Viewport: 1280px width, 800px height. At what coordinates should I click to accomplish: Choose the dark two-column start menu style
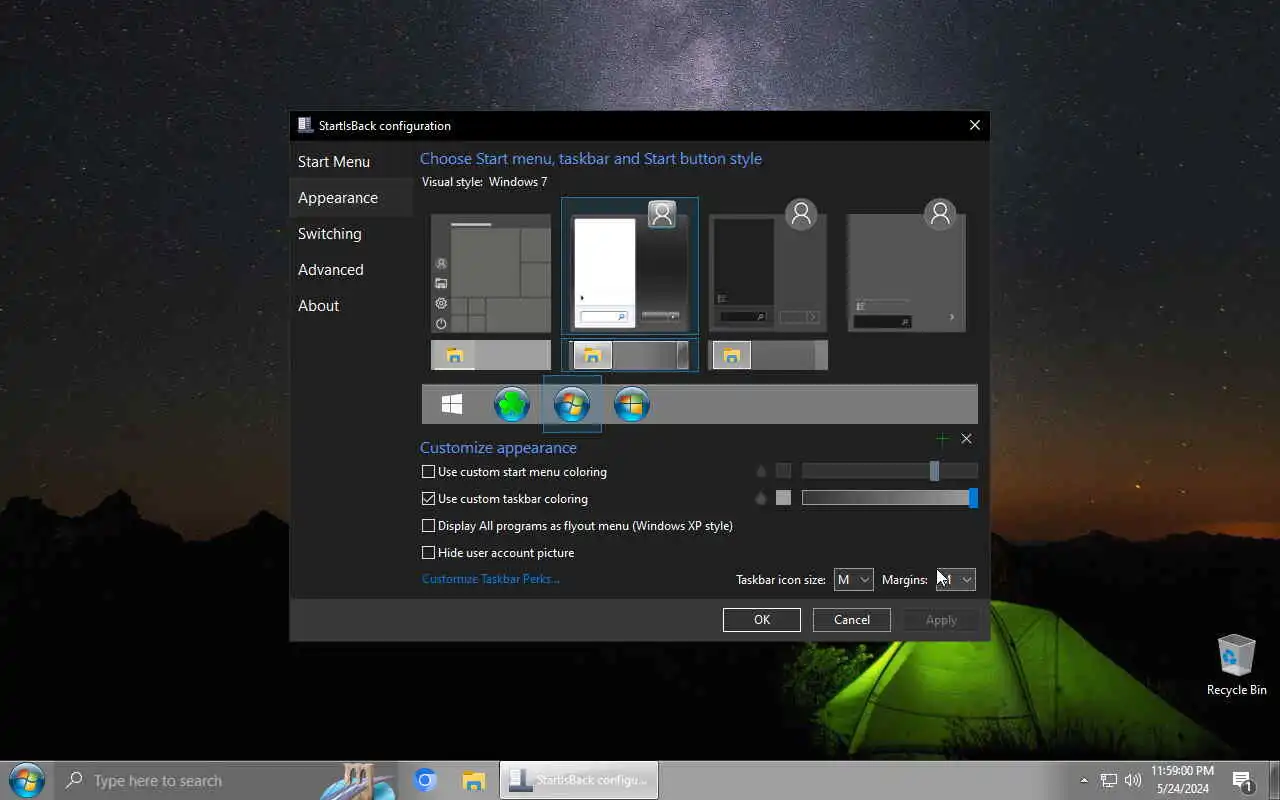(x=768, y=266)
